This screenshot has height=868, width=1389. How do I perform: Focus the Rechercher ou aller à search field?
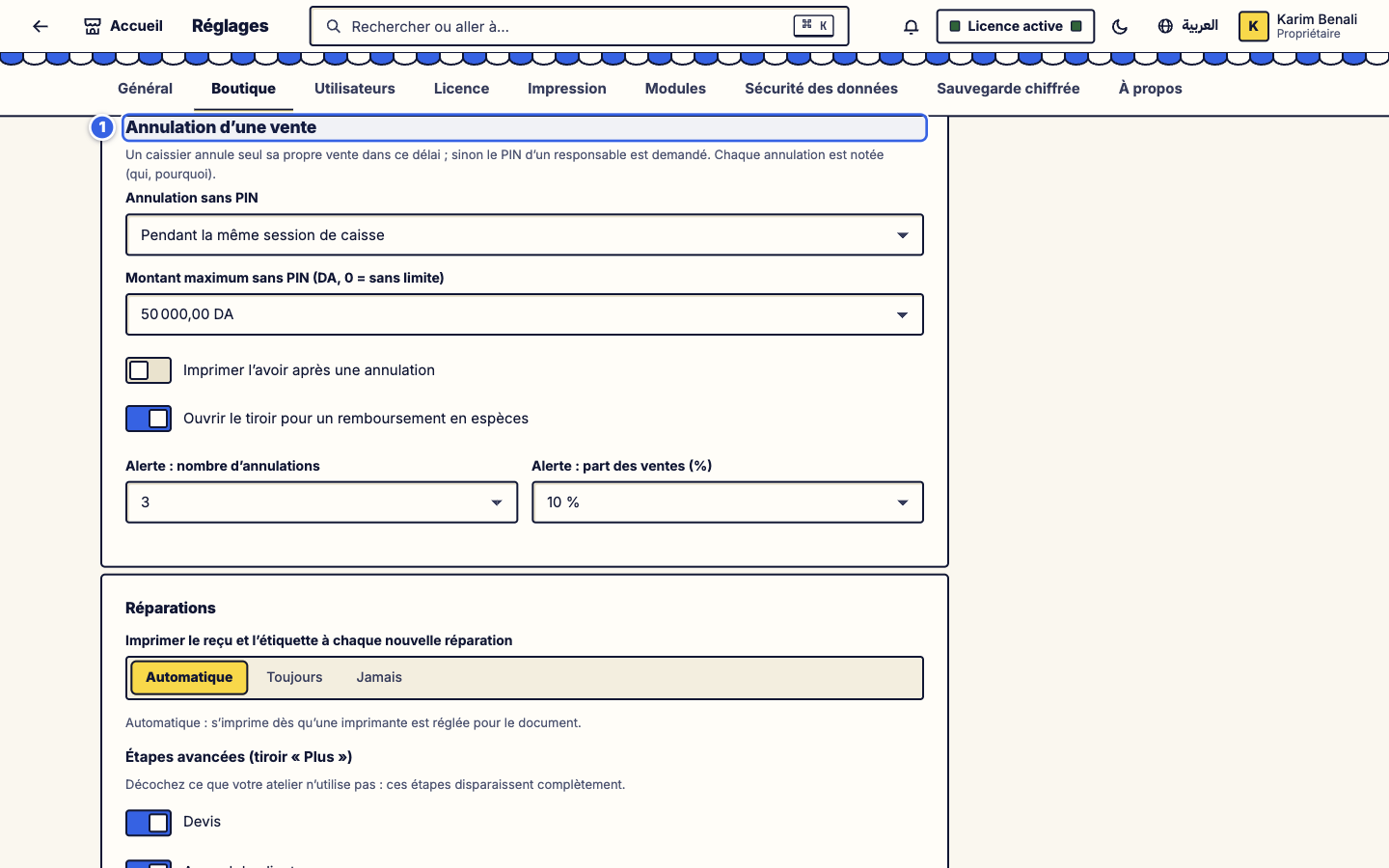pyautogui.click(x=579, y=26)
